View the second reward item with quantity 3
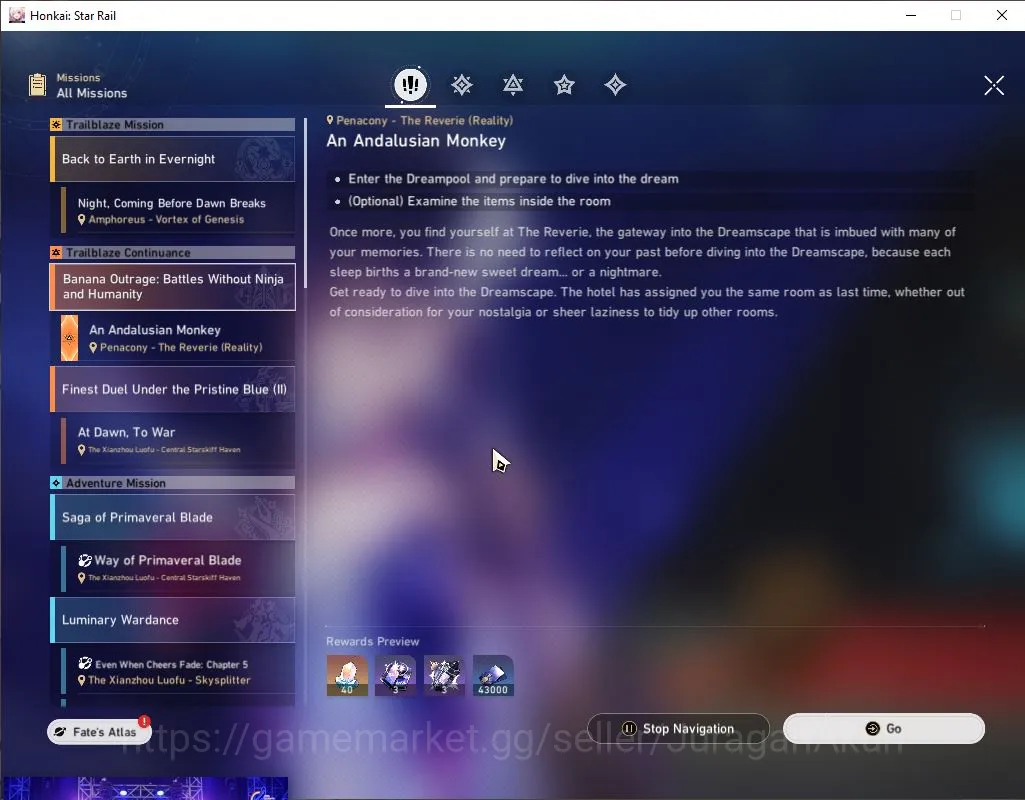 click(x=395, y=675)
